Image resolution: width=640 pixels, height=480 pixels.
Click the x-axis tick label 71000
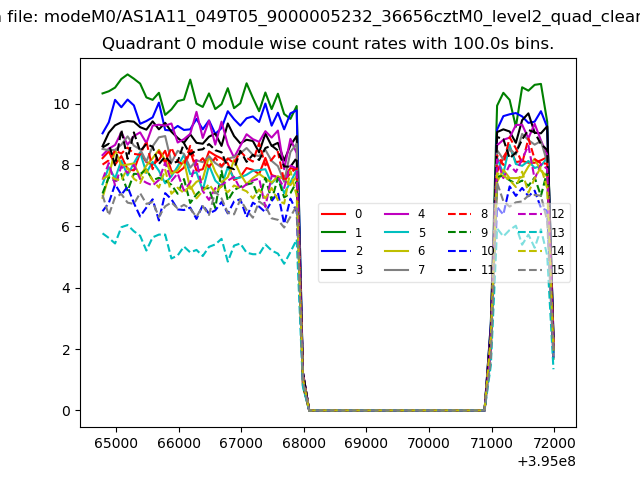(x=491, y=442)
